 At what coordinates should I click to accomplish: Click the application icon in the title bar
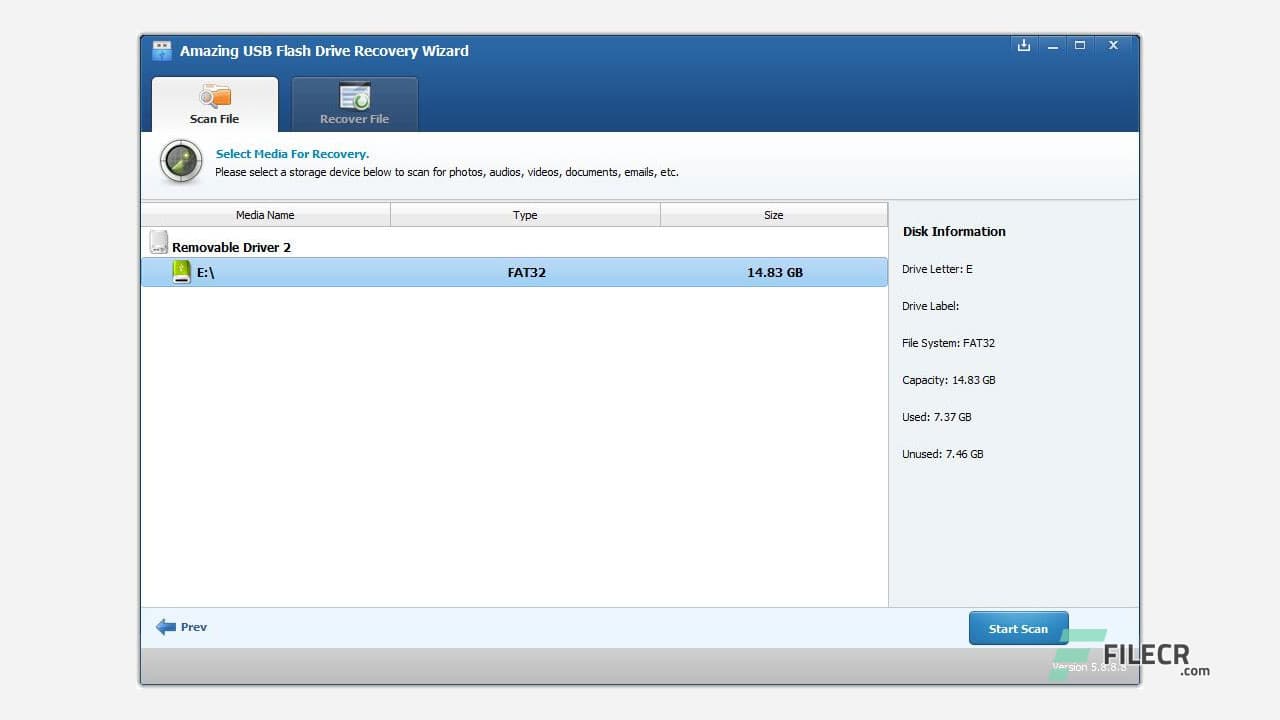coord(161,50)
